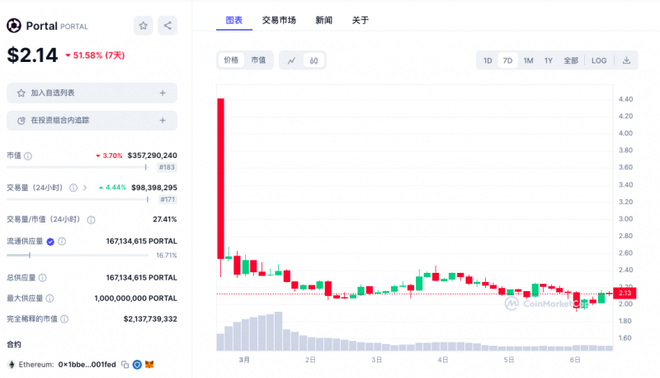Select the 1M time range button
This screenshot has width=660, height=378.
tap(528, 61)
